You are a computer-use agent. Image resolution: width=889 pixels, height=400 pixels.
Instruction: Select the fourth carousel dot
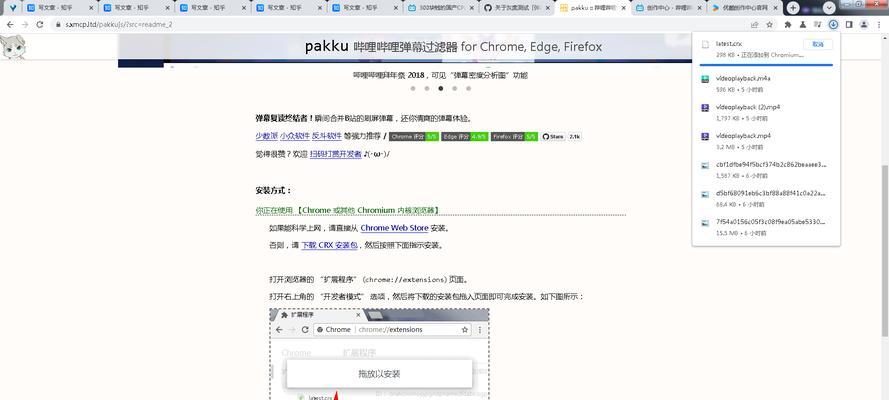coord(455,88)
